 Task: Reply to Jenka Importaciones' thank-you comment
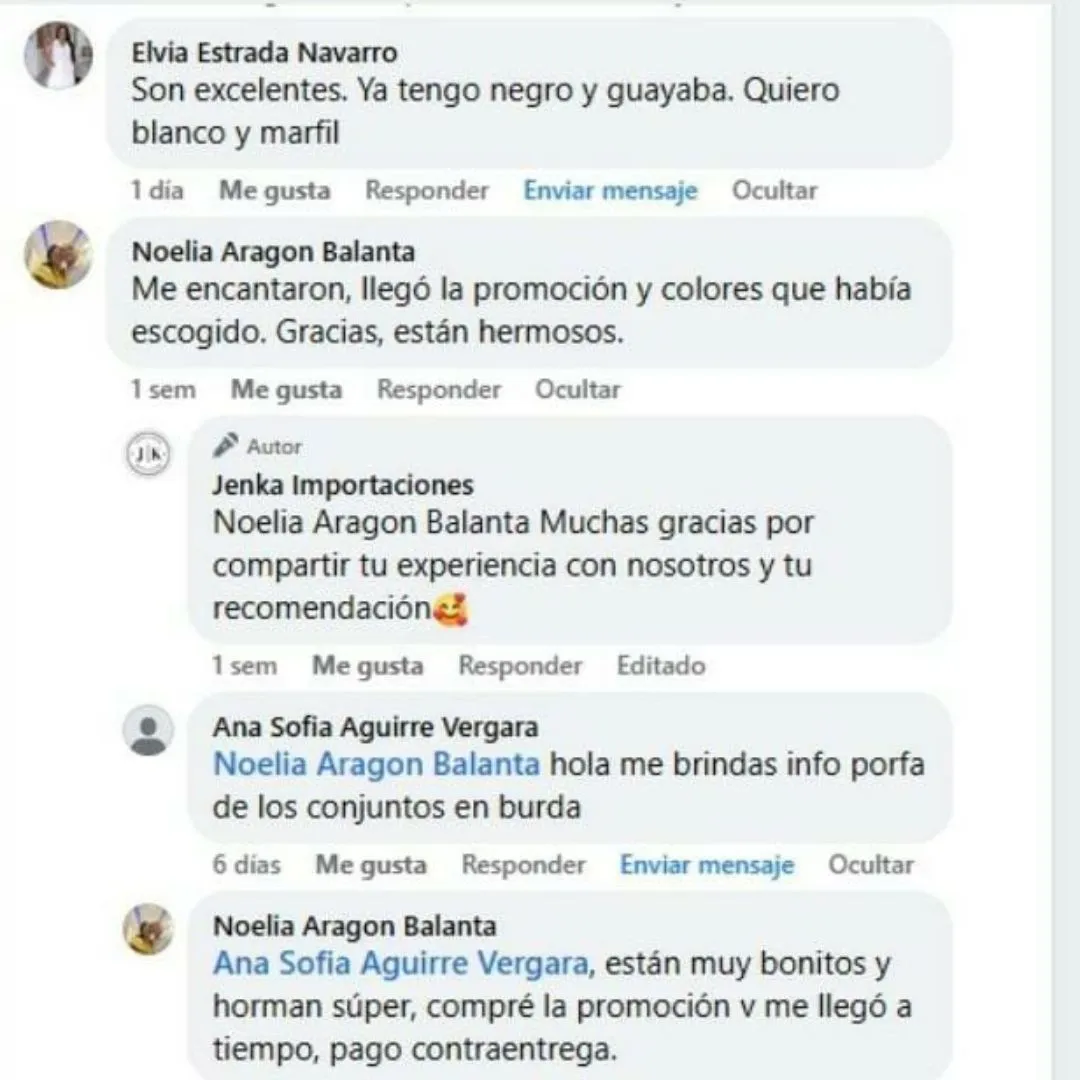521,665
